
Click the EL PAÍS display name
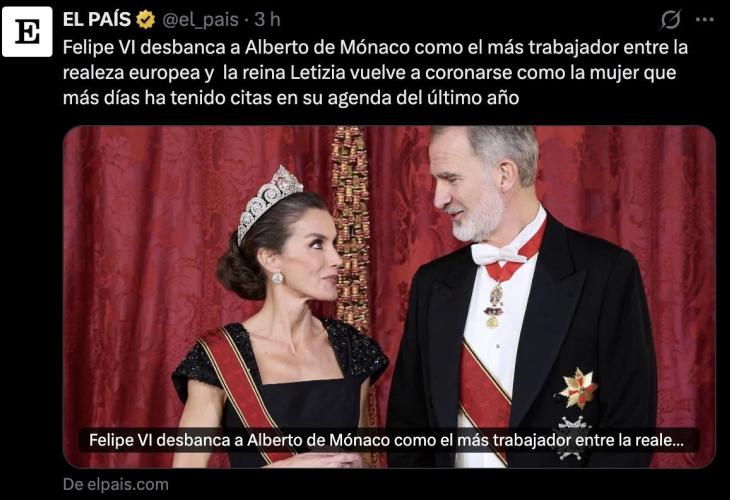pyautogui.click(x=97, y=20)
